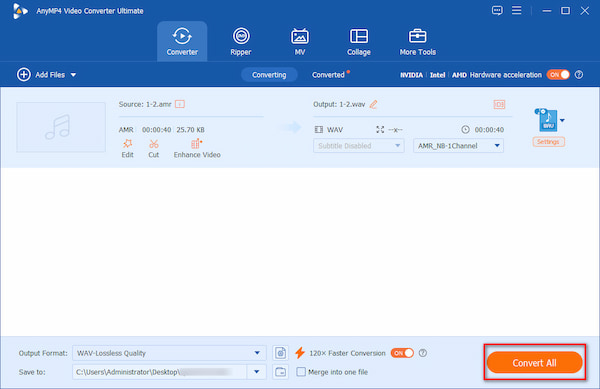This screenshot has width=600, height=389.
Task: Select the Converting tab
Action: 269,75
